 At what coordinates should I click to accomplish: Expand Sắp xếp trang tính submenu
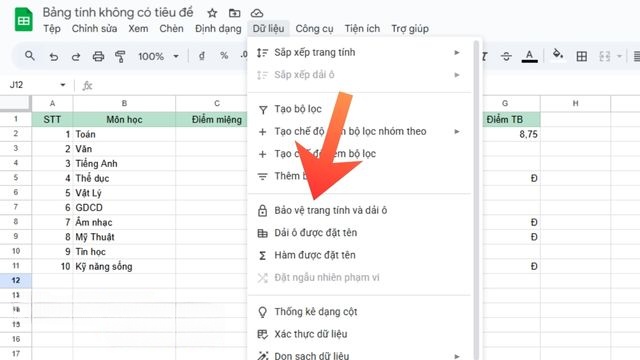coord(359,52)
